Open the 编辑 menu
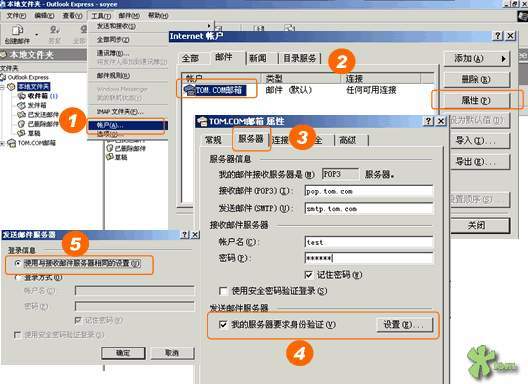This screenshot has height=384, width=528. click(x=44, y=15)
